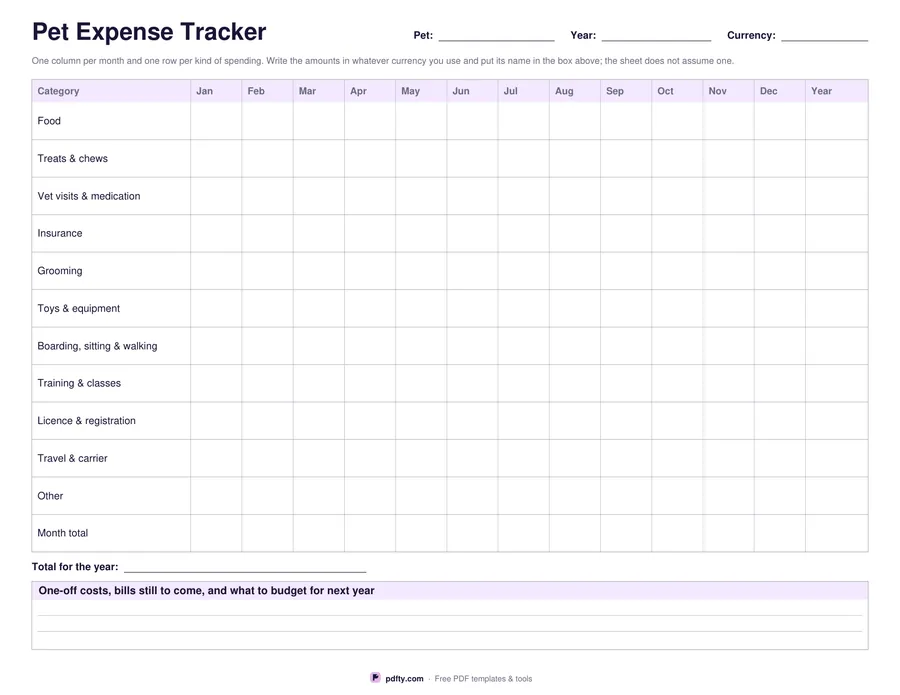Select the Food row label
This screenshot has width=900, height=695.
point(49,121)
